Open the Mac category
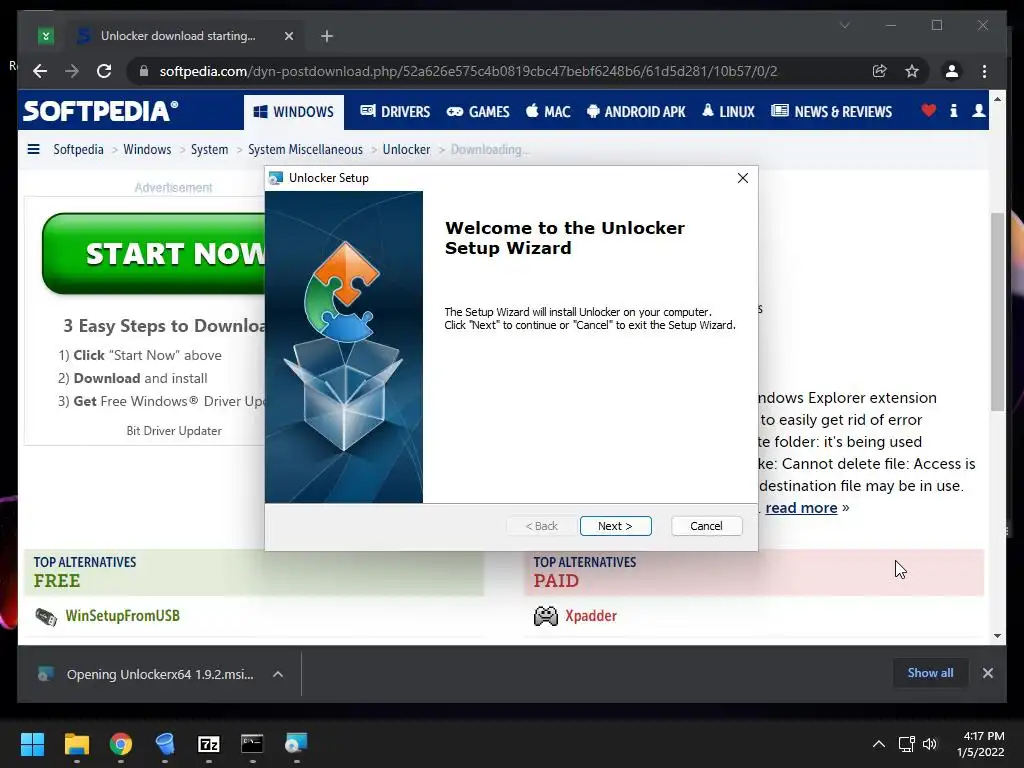This screenshot has width=1024, height=768. 548,112
